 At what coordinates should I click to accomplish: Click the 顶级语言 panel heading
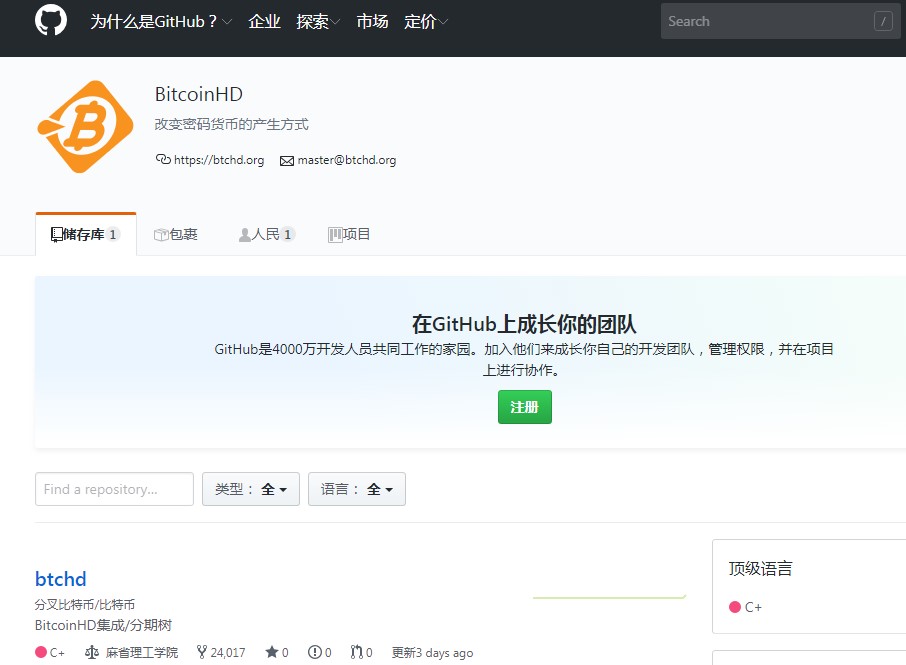(x=760, y=569)
